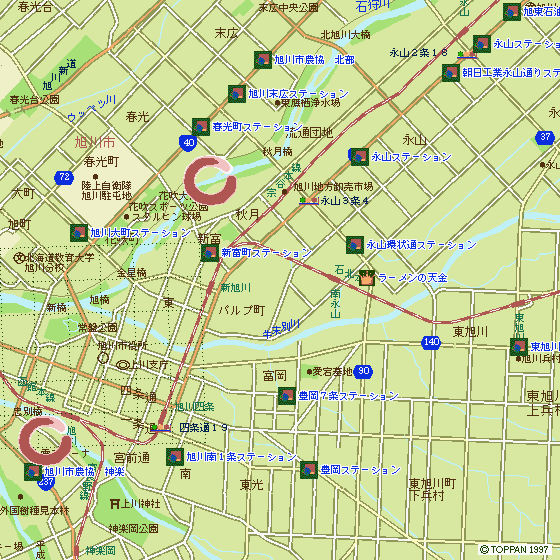Click the 永山３条４ bus stop marker
The height and width of the screenshot is (560, 560).
[x=309, y=201]
